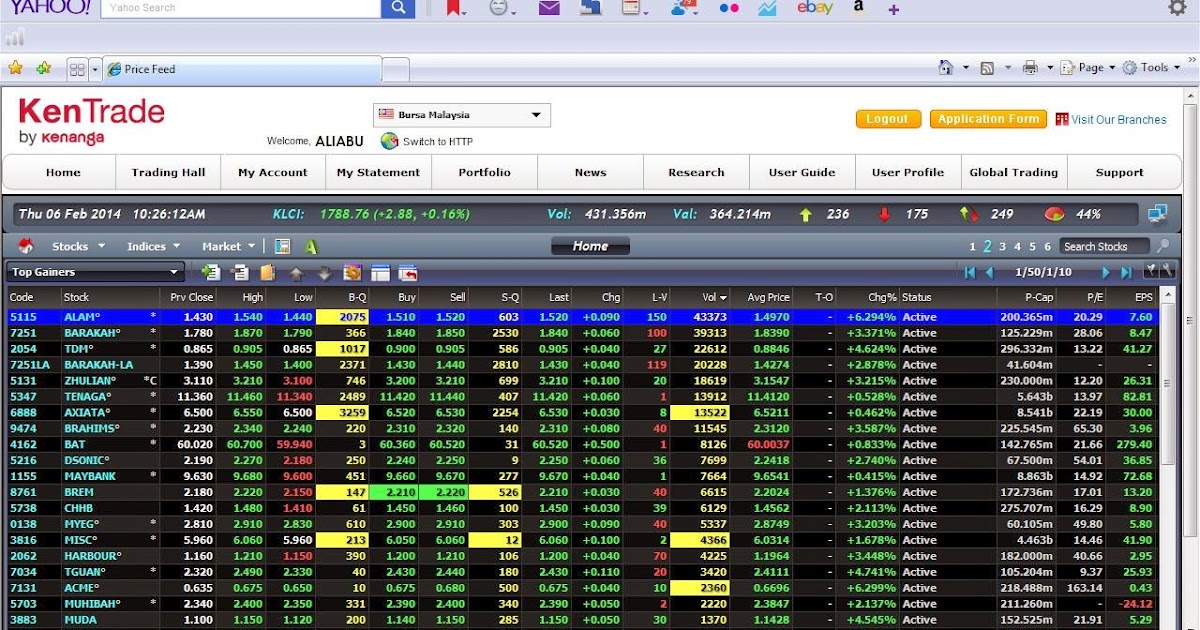Click the browser home icon

(x=946, y=67)
